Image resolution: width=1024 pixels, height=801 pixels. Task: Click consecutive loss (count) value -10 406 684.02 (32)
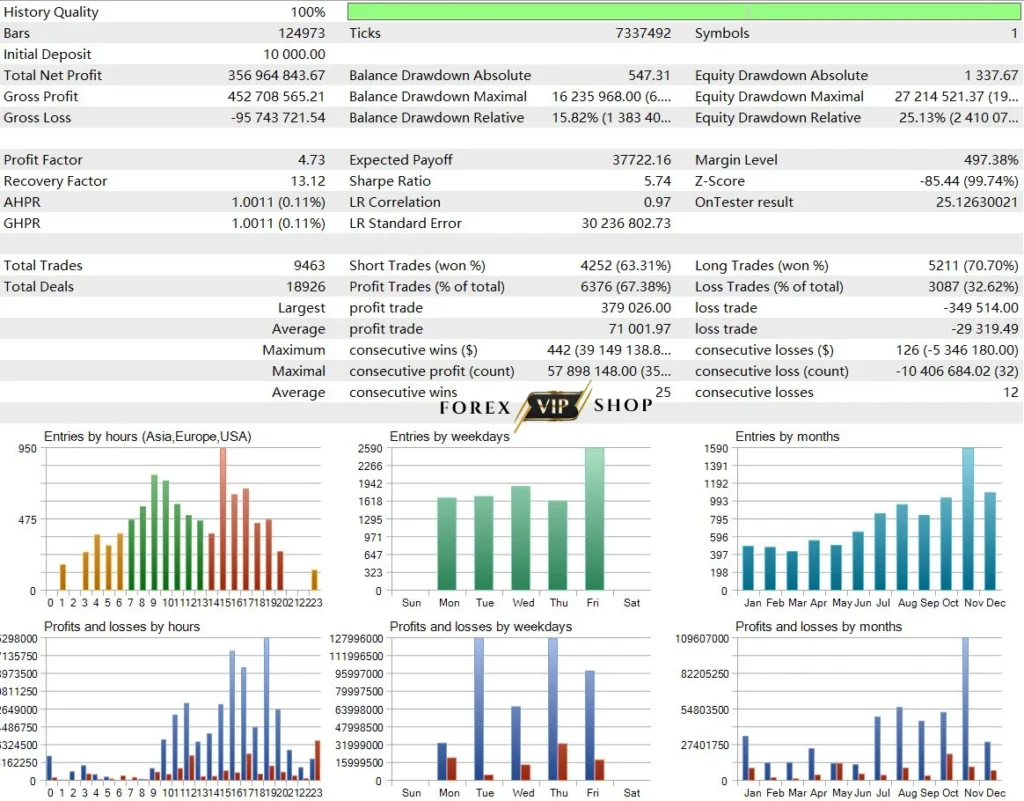957,371
